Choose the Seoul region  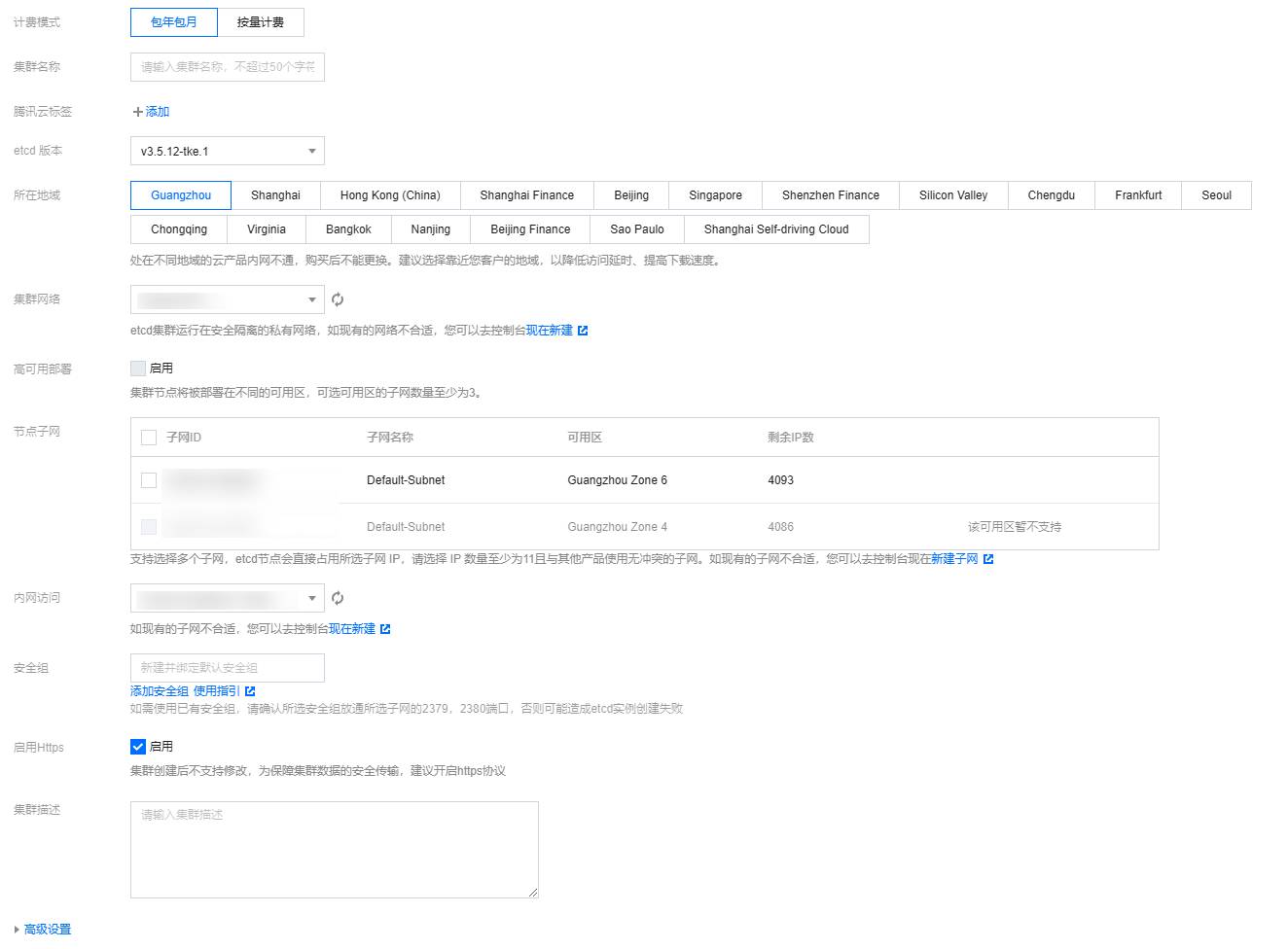coord(1216,195)
